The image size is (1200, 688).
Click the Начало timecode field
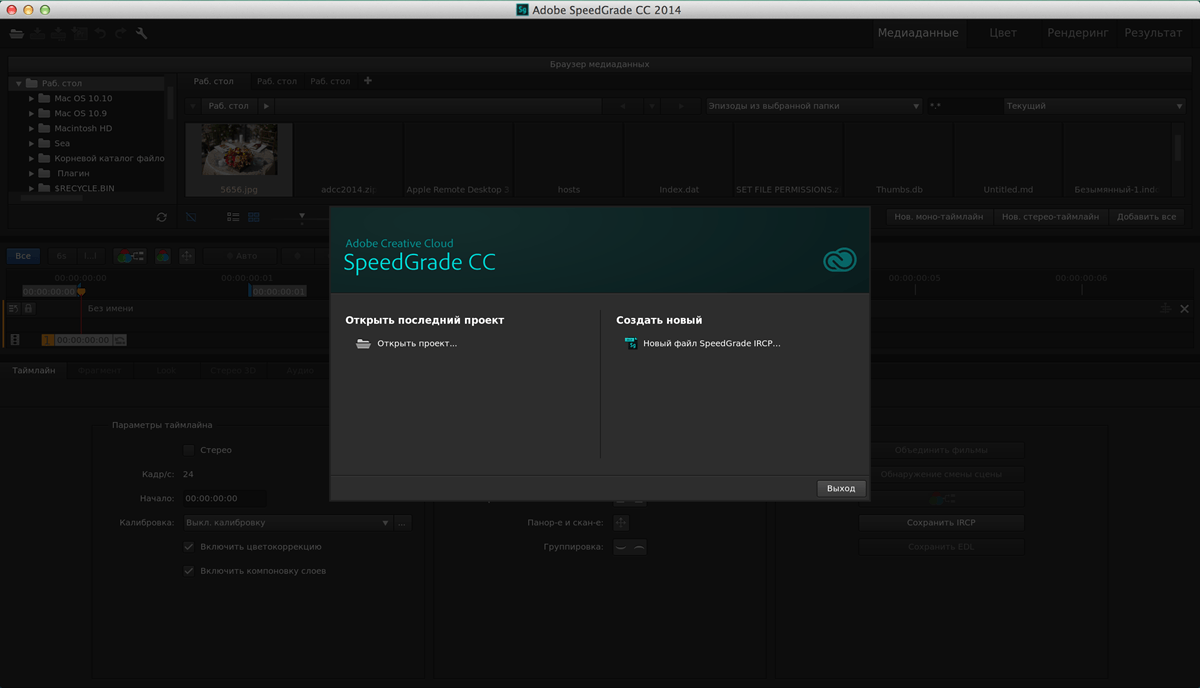pos(224,498)
